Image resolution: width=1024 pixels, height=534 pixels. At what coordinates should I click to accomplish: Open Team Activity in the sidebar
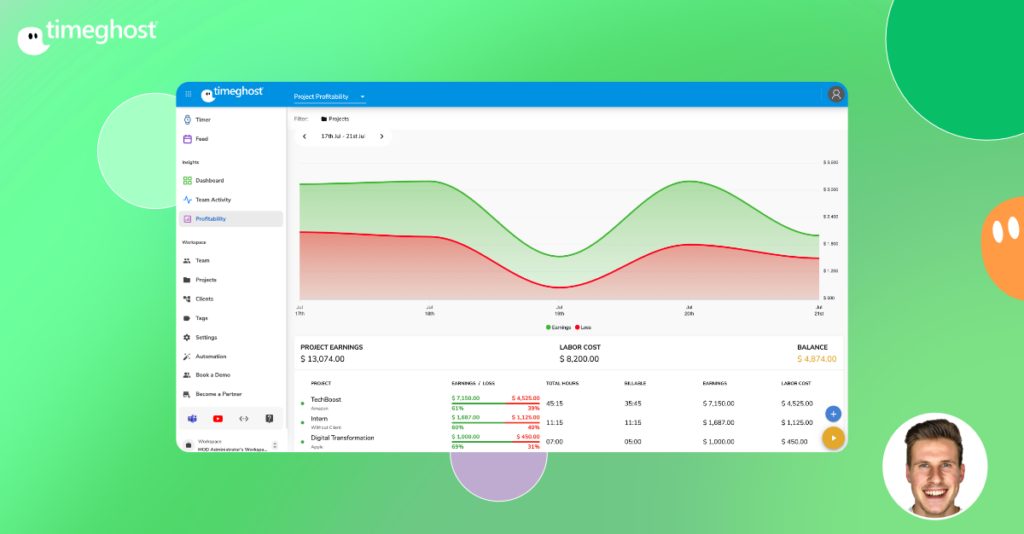point(212,200)
